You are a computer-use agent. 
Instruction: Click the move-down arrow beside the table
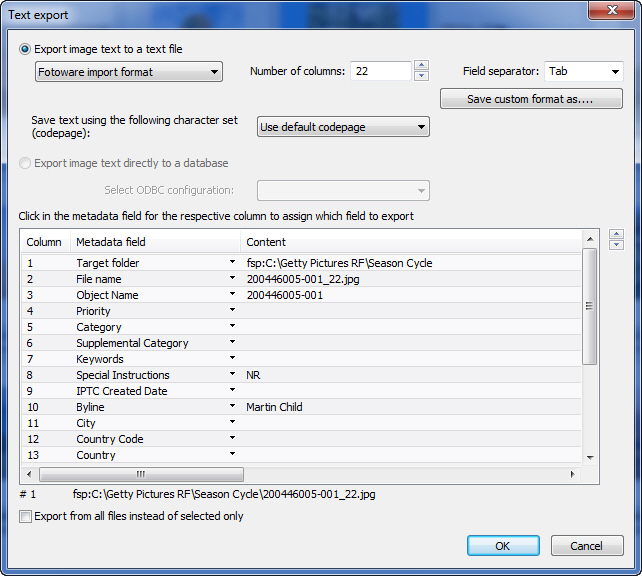(616, 245)
